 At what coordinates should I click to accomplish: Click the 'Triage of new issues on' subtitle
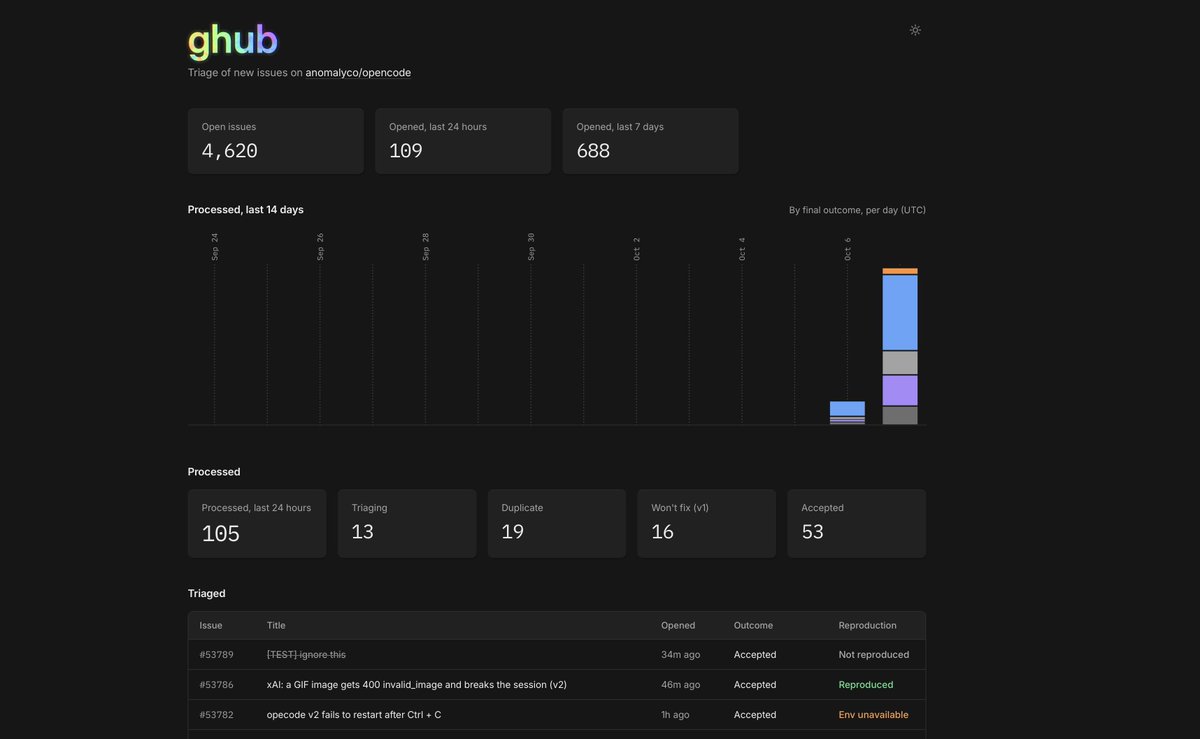pyautogui.click(x=245, y=73)
